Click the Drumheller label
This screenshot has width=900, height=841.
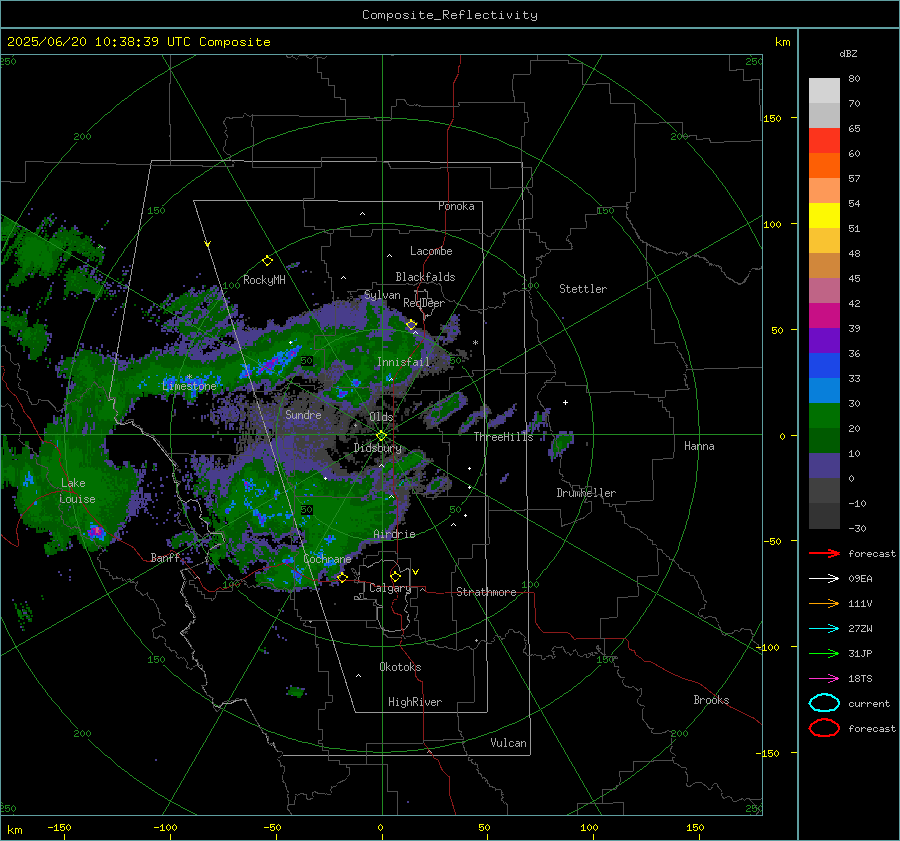(x=586, y=493)
